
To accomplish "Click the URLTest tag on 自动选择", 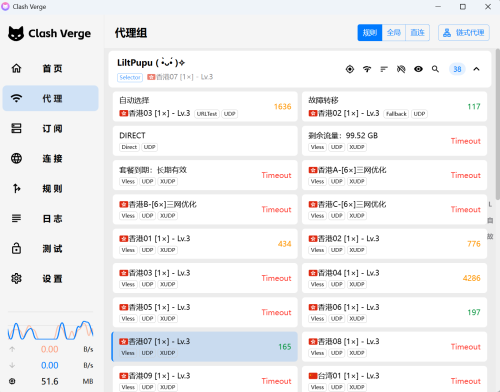I will (x=207, y=114).
